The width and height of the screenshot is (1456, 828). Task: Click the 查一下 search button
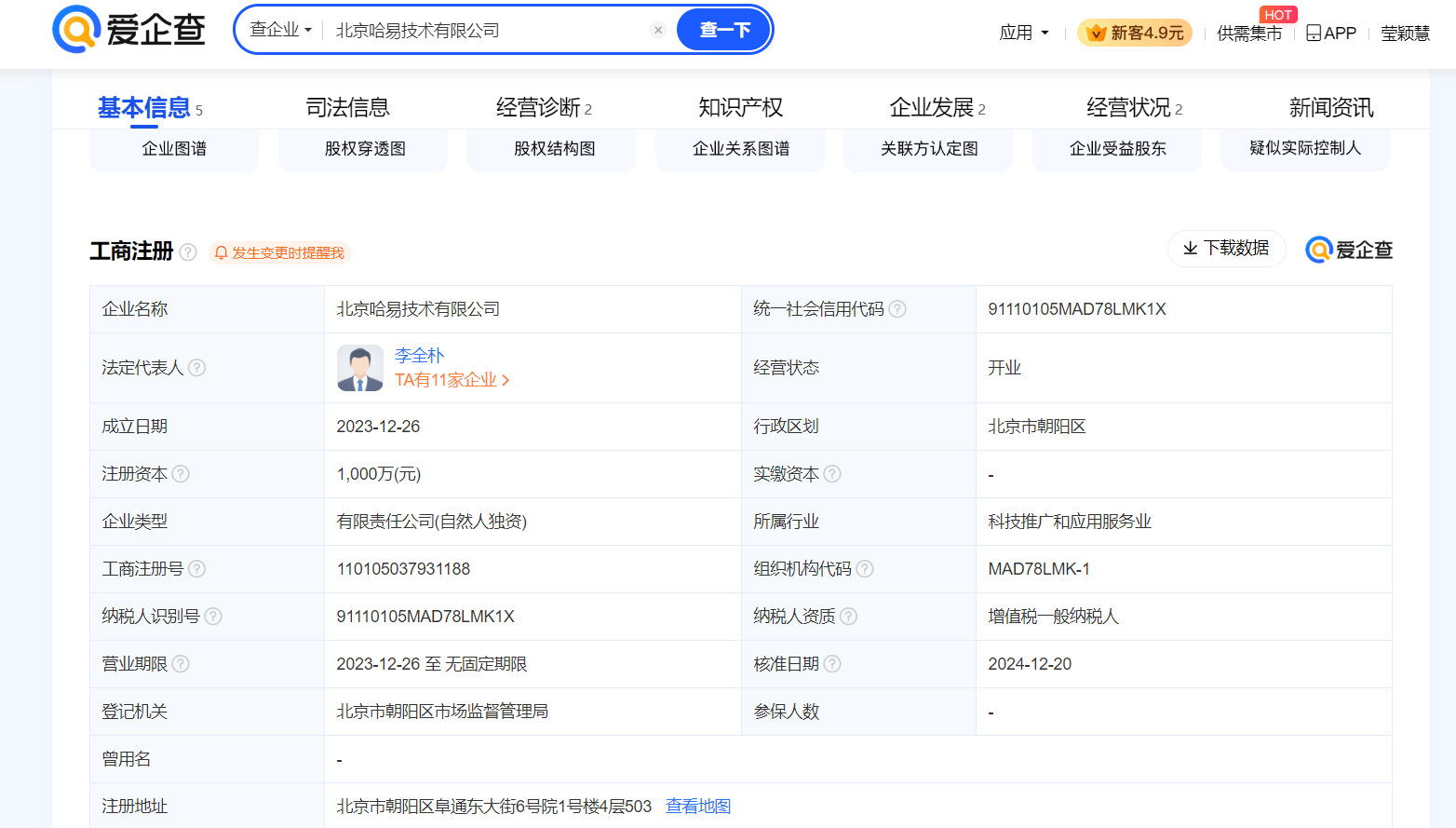point(724,30)
